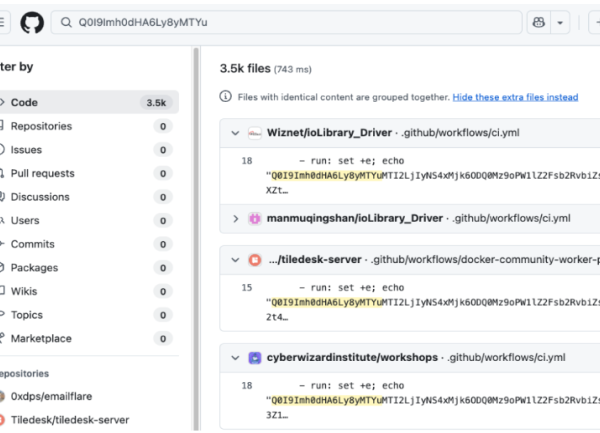This screenshot has width=600, height=433.
Task: Open the GitHub homepage logo
Action: (x=32, y=23)
